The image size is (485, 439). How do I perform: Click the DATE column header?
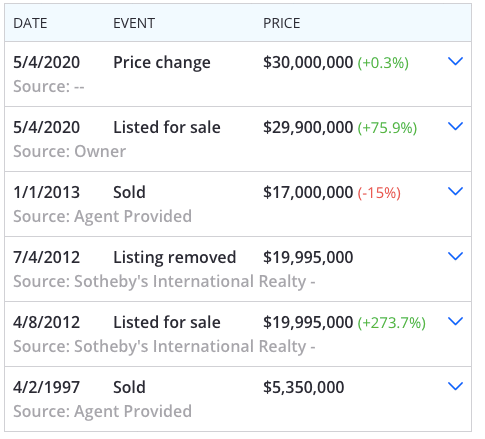(30, 23)
